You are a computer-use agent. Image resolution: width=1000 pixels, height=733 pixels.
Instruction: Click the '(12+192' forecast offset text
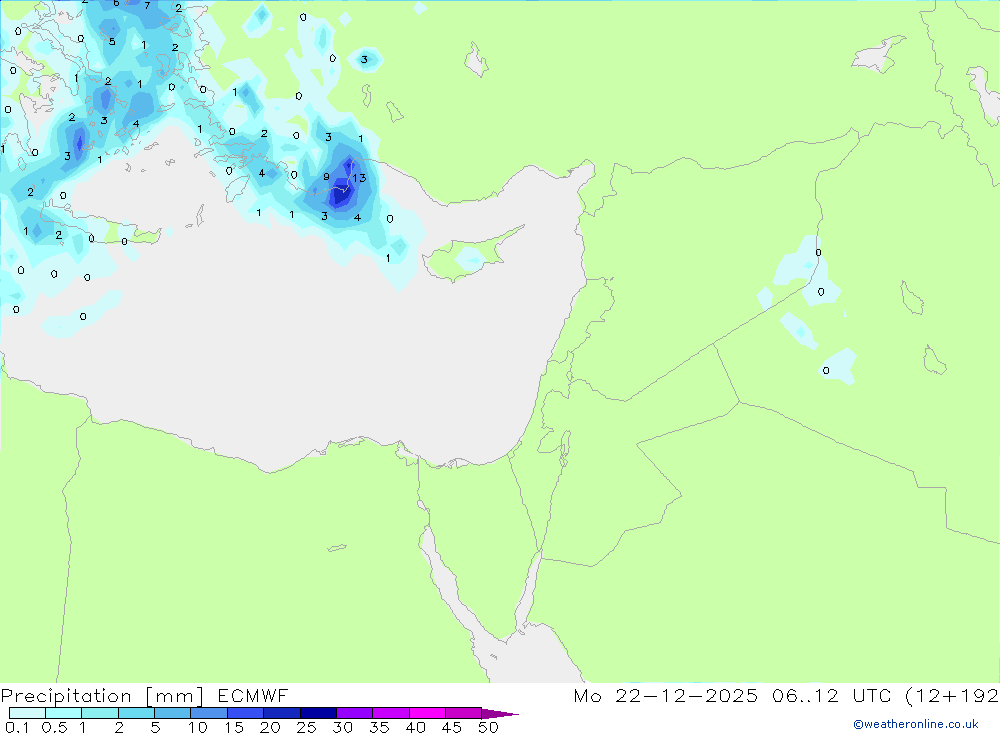(x=952, y=695)
